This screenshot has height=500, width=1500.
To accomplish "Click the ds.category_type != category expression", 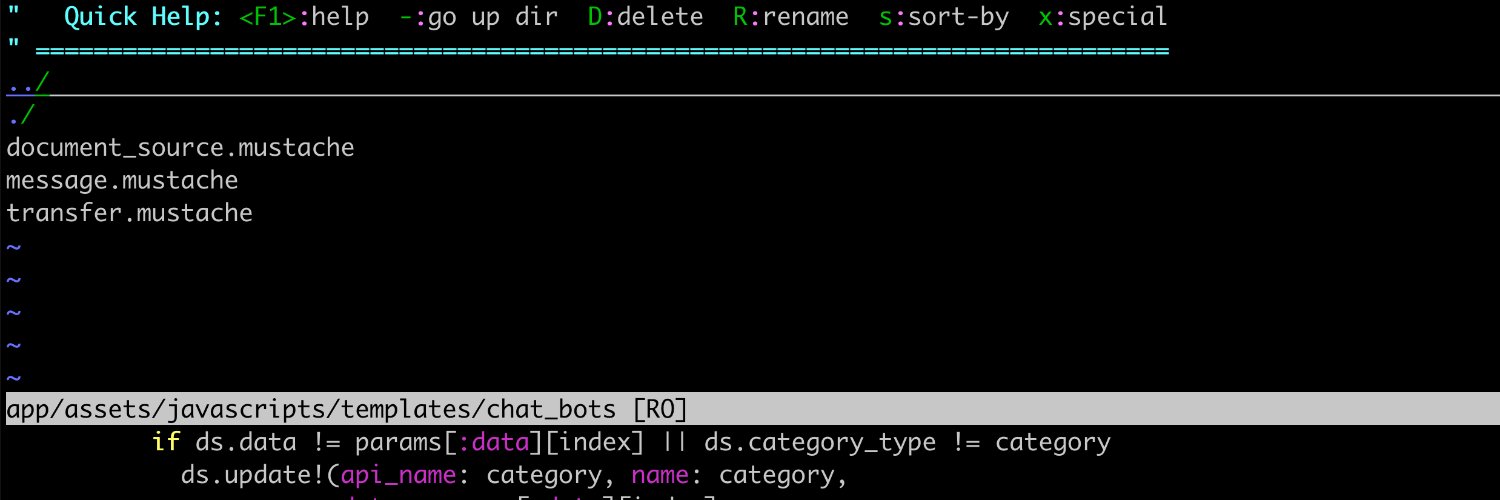I will pyautogui.click(x=908, y=442).
